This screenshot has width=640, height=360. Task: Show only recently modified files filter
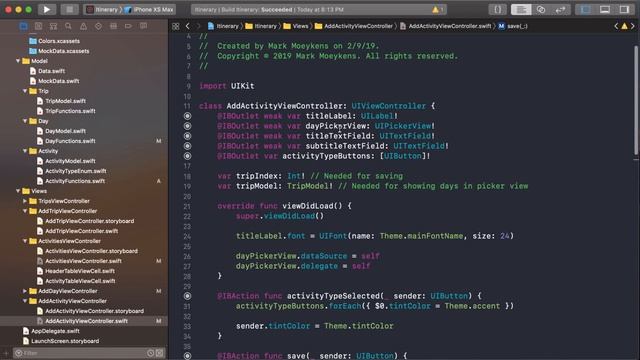[x=151, y=353]
